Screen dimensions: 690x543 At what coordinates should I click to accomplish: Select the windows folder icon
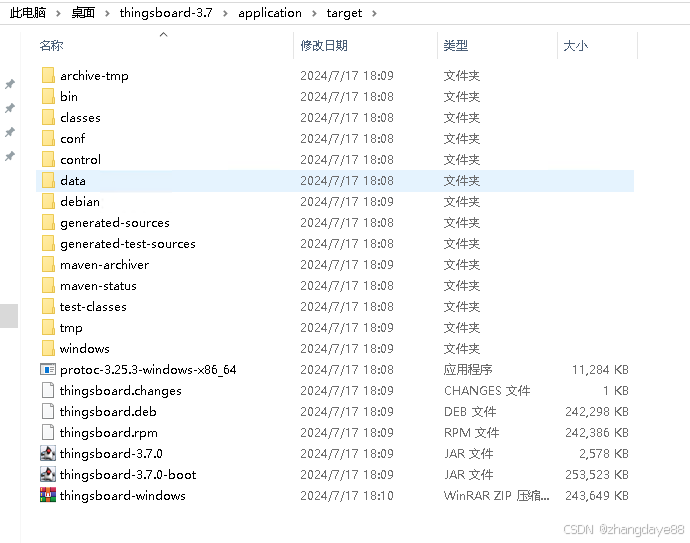point(48,349)
